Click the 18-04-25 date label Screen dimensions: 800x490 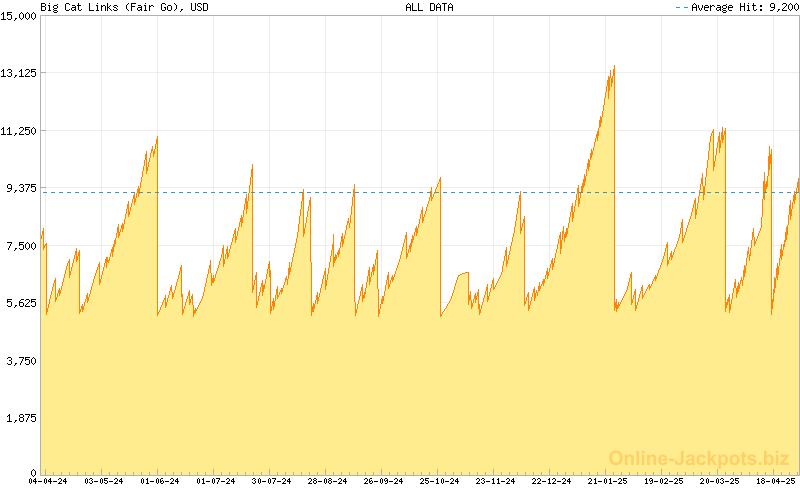click(775, 481)
